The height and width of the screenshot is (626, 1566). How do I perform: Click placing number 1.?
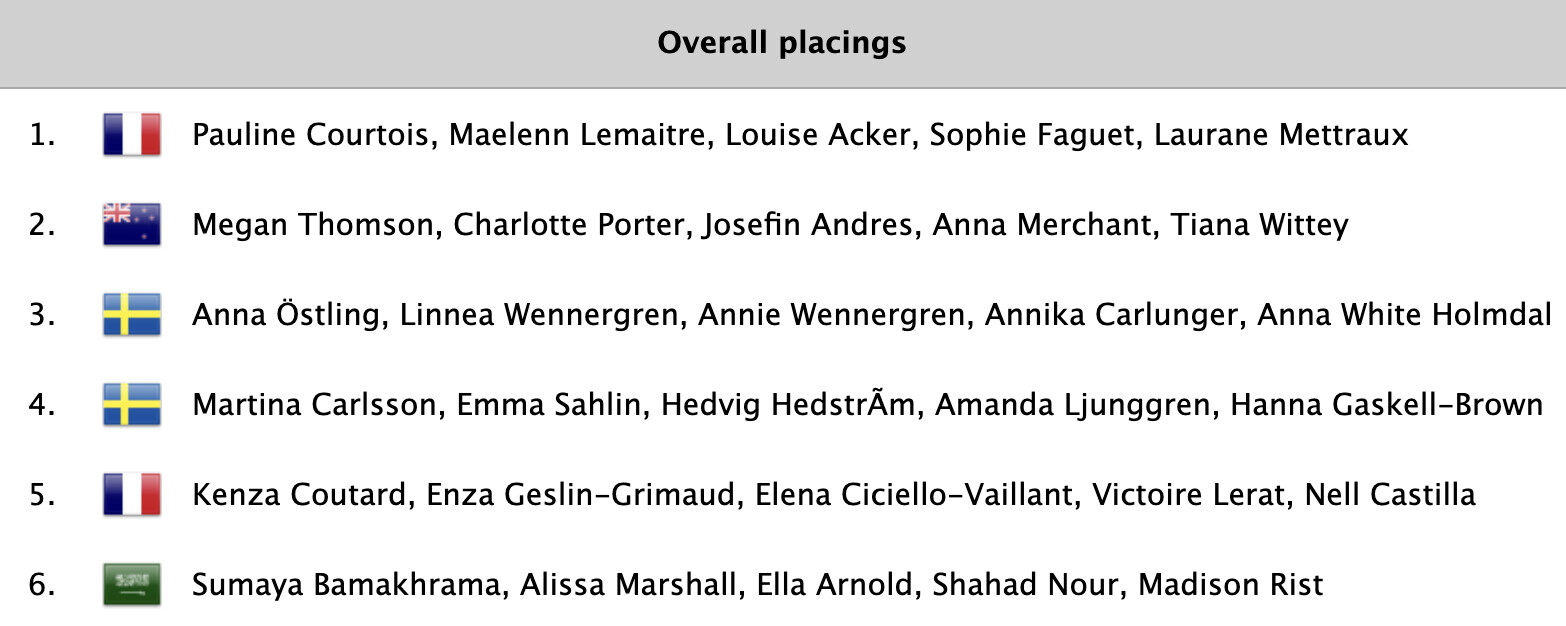[43, 135]
